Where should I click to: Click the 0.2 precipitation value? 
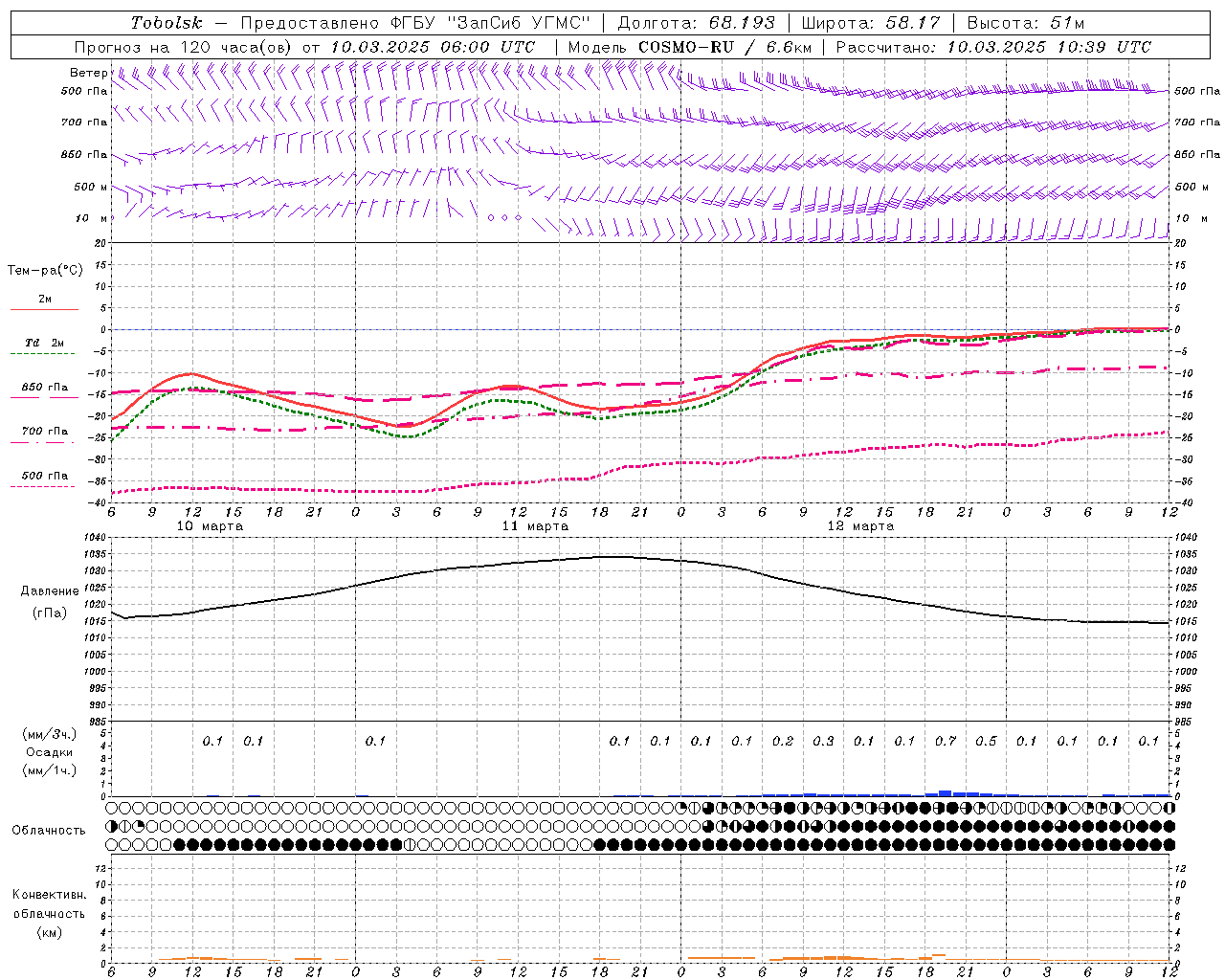point(783,741)
